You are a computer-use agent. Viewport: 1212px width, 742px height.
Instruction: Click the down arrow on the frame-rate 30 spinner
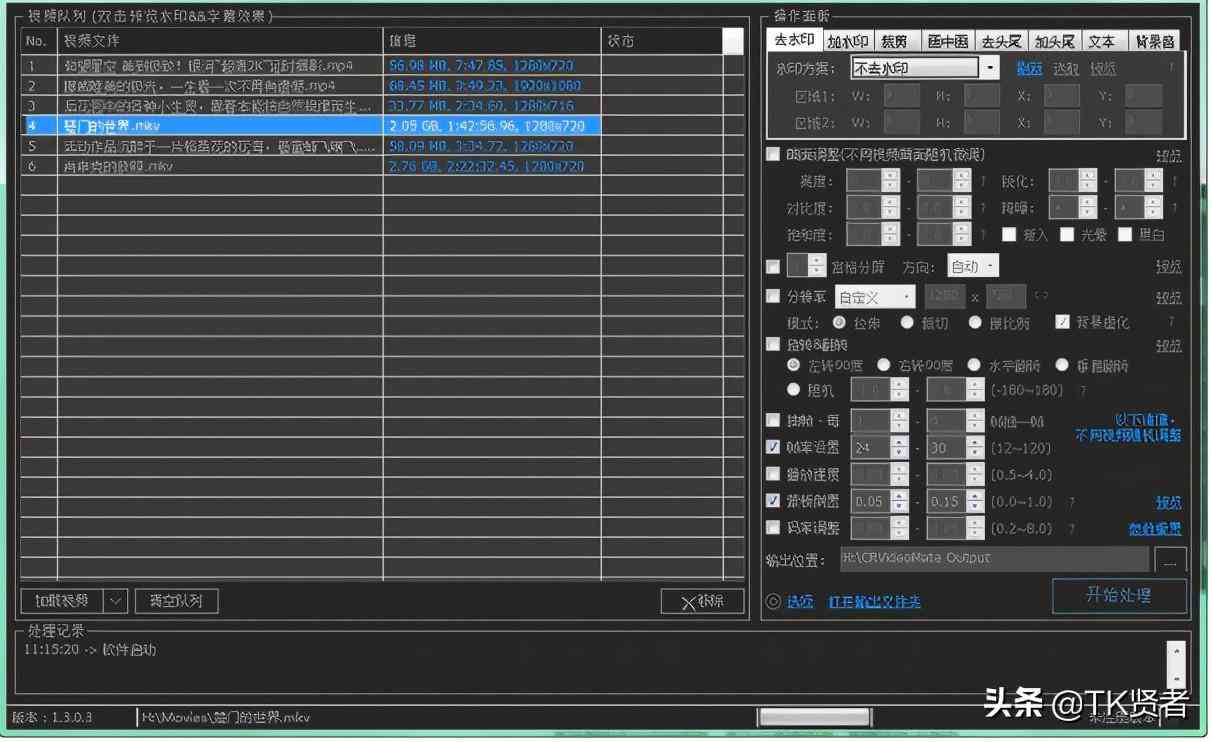[974, 453]
